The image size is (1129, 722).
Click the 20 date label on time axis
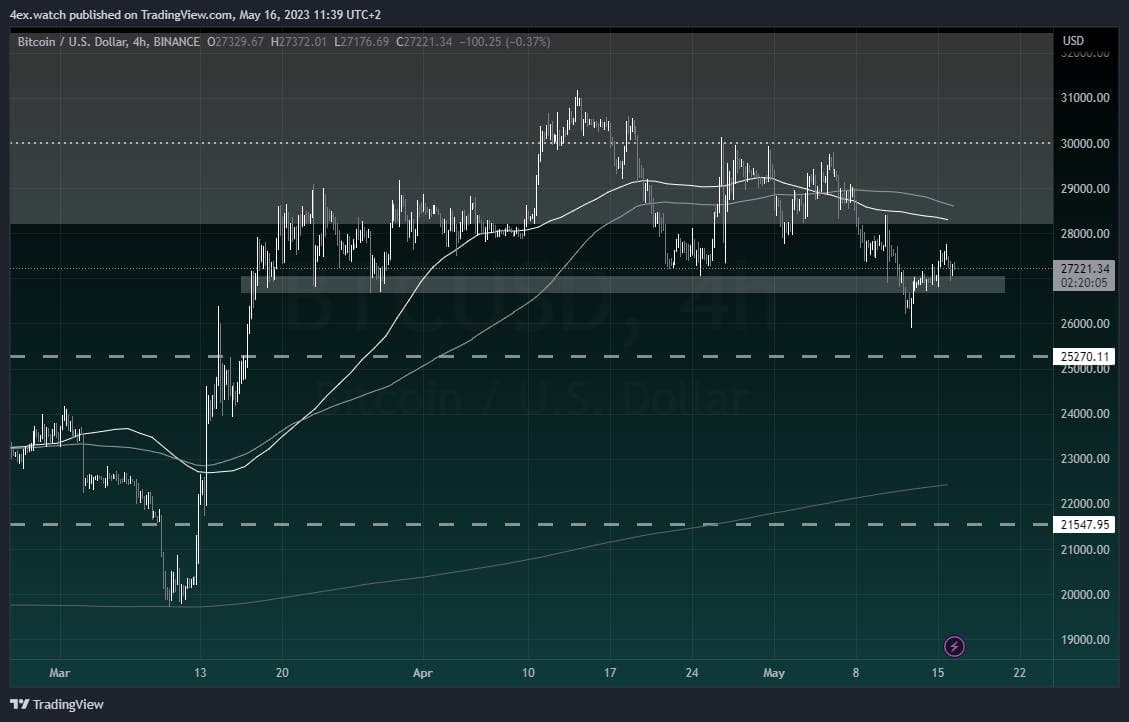pos(282,673)
